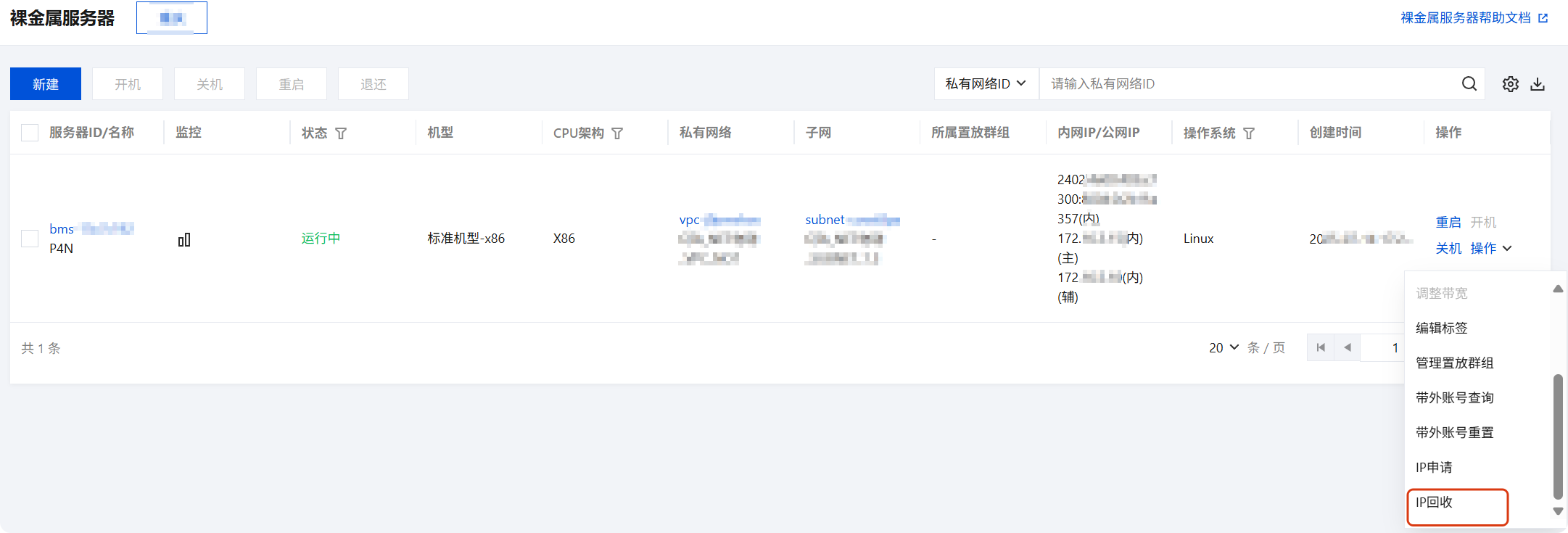Viewport: 1568px width, 533px height.
Task: Choose 编辑标签 menu option
Action: [x=1442, y=328]
